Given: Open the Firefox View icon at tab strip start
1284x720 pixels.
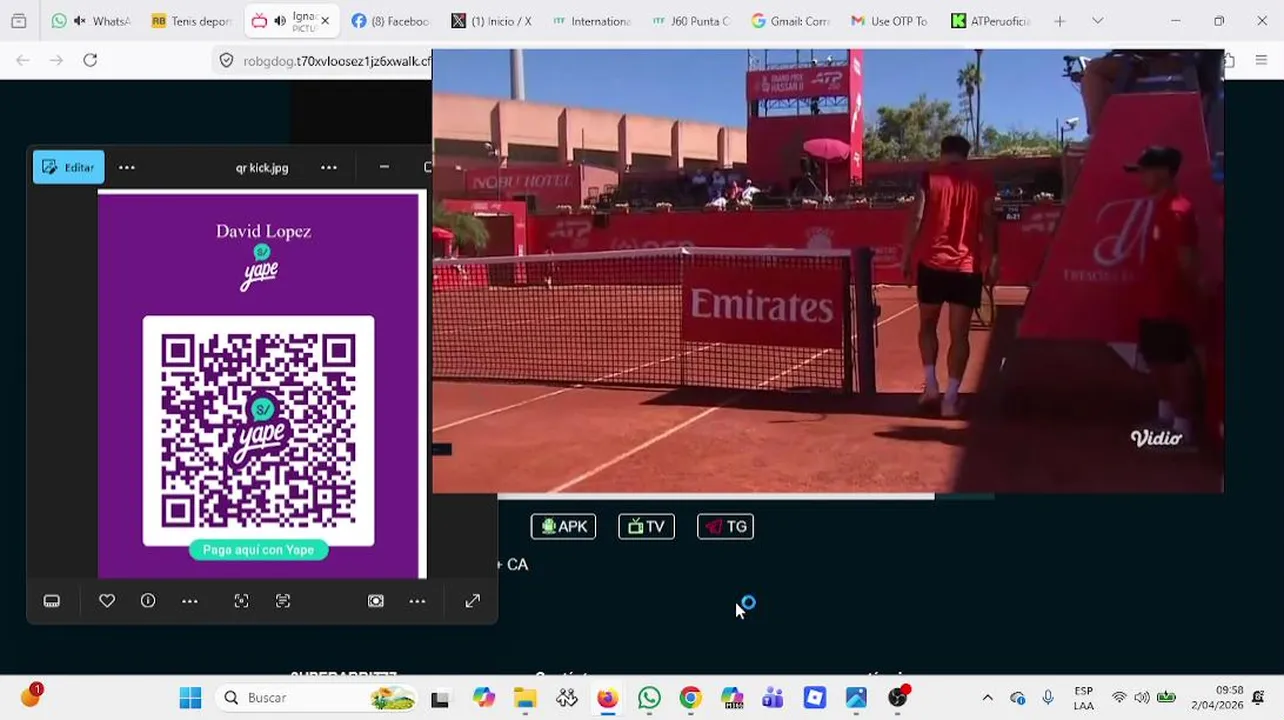Looking at the screenshot, I should point(18,21).
